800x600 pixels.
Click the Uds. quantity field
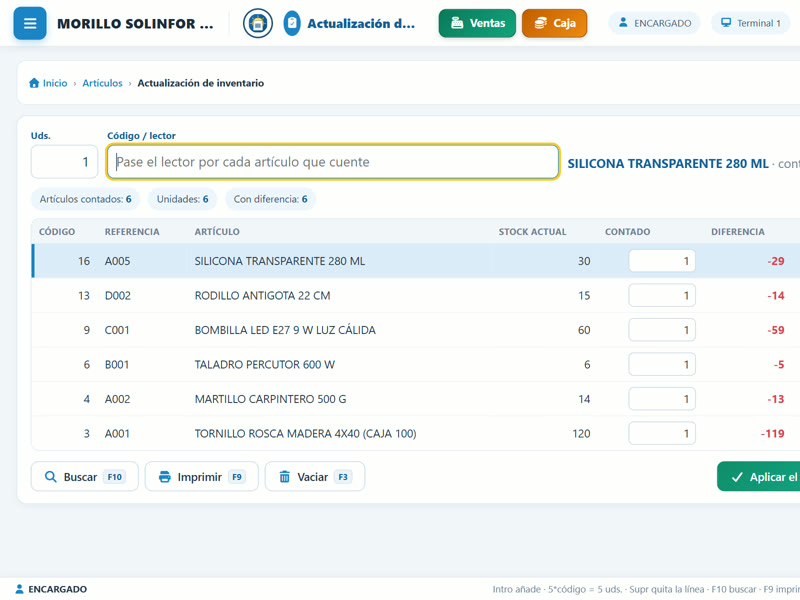(64, 162)
